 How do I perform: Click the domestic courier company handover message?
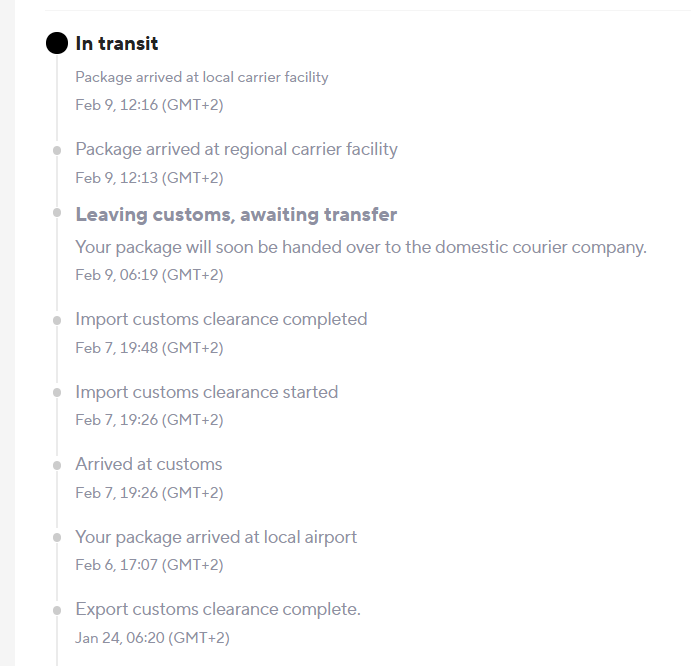click(x=361, y=247)
